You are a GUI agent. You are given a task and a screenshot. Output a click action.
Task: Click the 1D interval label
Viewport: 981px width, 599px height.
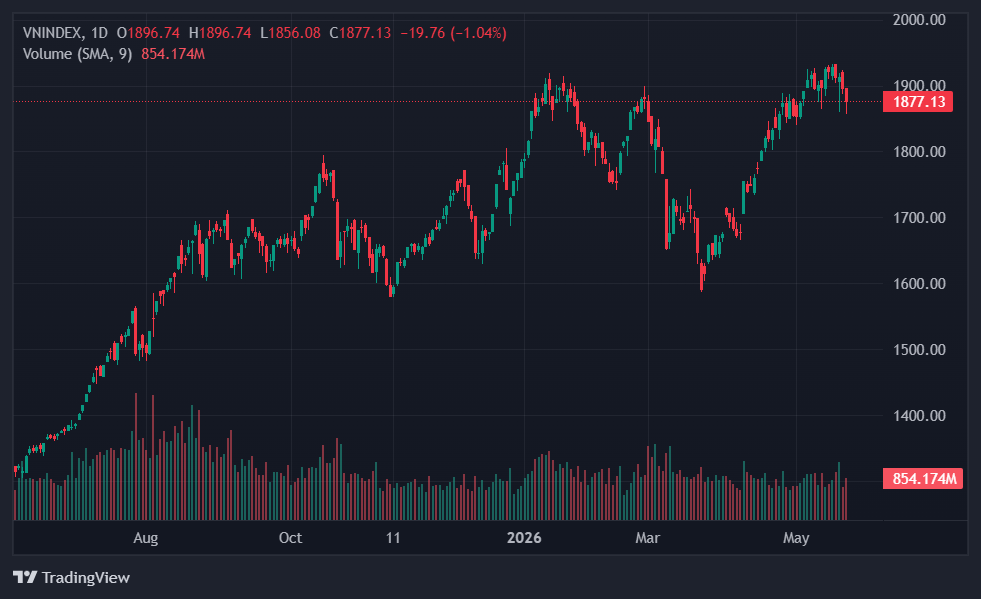pyautogui.click(x=99, y=33)
